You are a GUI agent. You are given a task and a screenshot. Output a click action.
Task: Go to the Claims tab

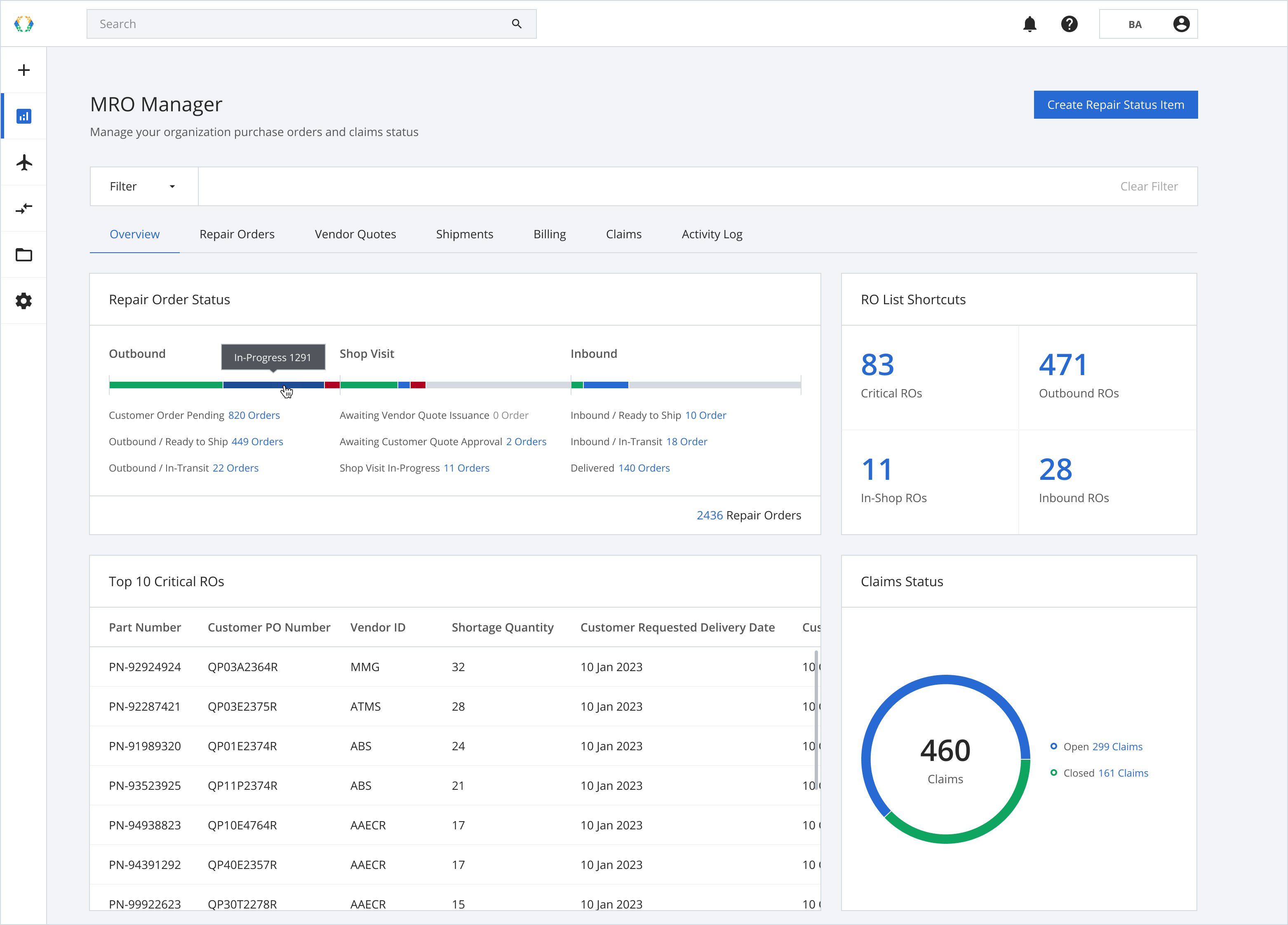click(x=623, y=234)
